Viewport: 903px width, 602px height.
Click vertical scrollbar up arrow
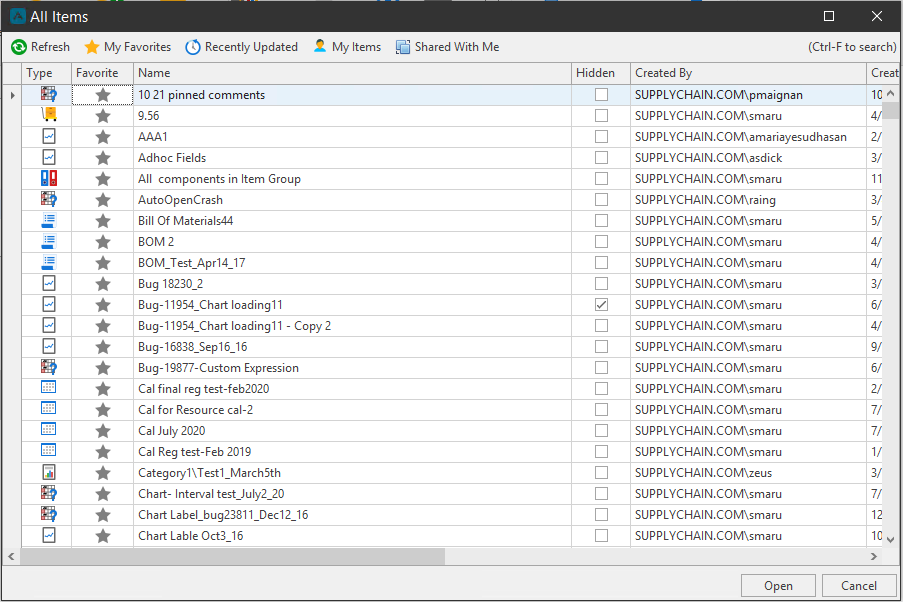point(890,93)
